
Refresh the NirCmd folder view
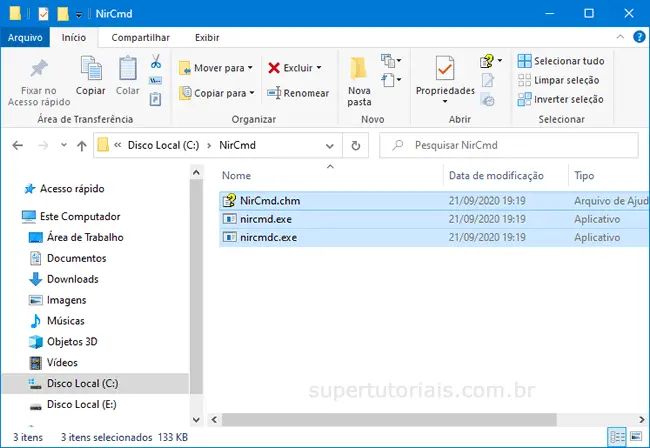(x=356, y=145)
